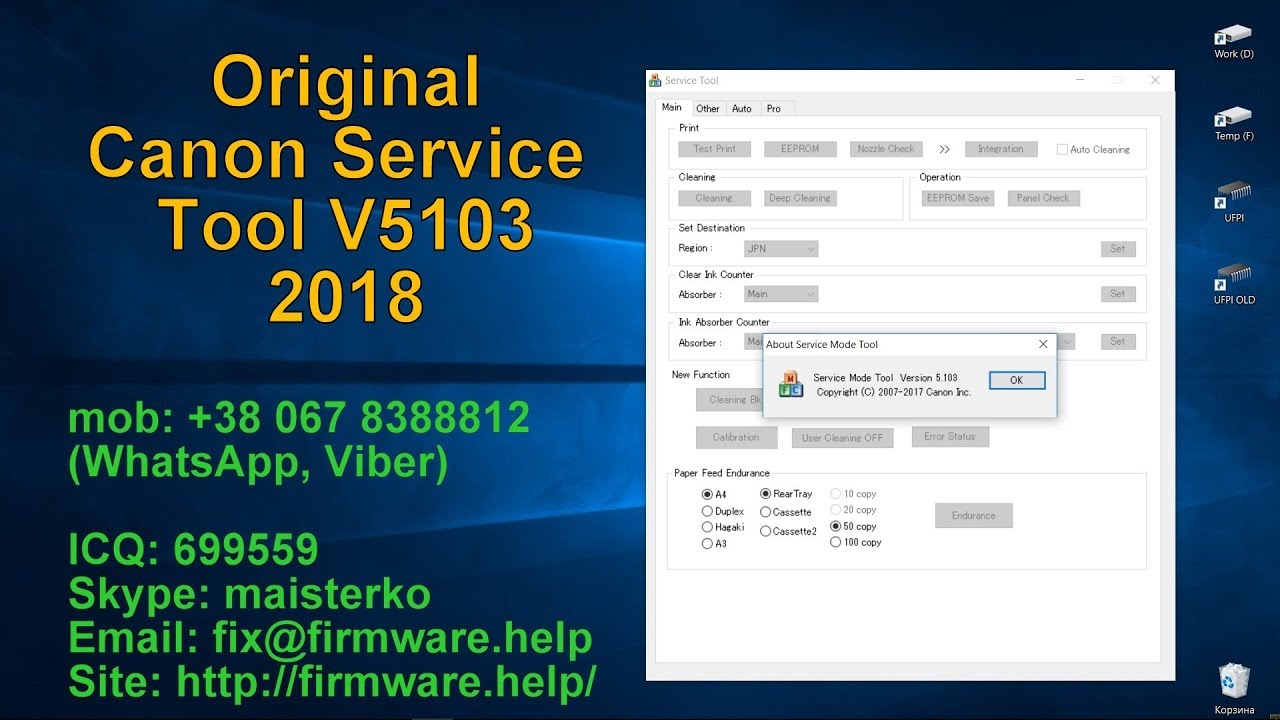Image resolution: width=1280 pixels, height=720 pixels.
Task: Run the Panel Check operation
Action: point(1043,198)
